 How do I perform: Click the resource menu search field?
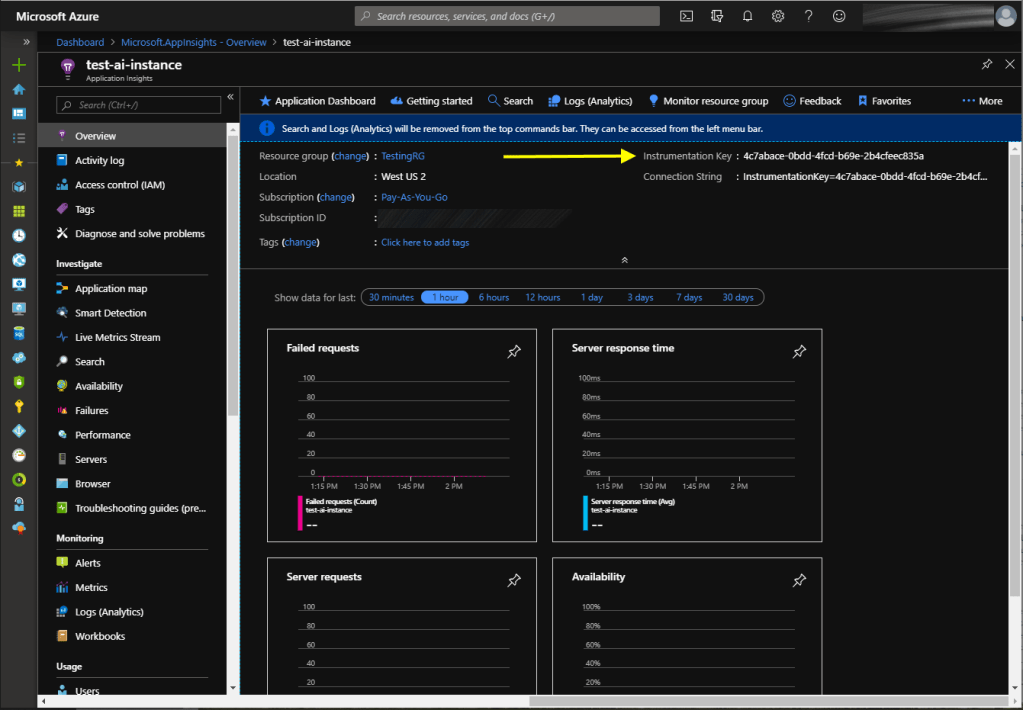139,105
